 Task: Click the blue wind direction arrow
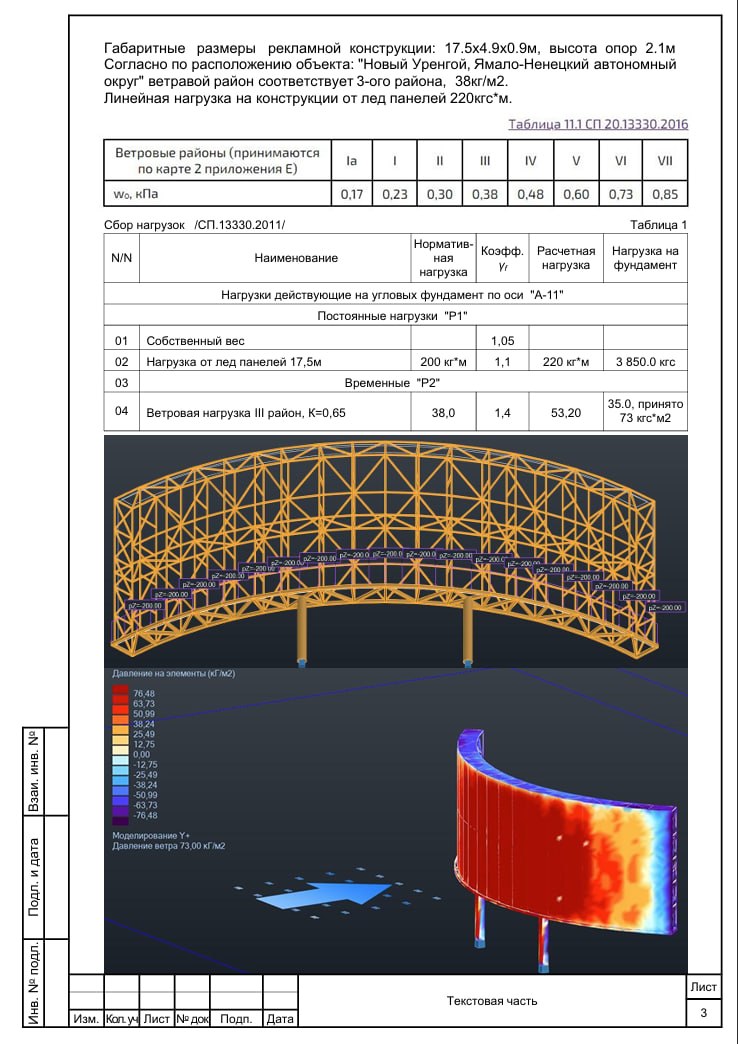coord(324,894)
